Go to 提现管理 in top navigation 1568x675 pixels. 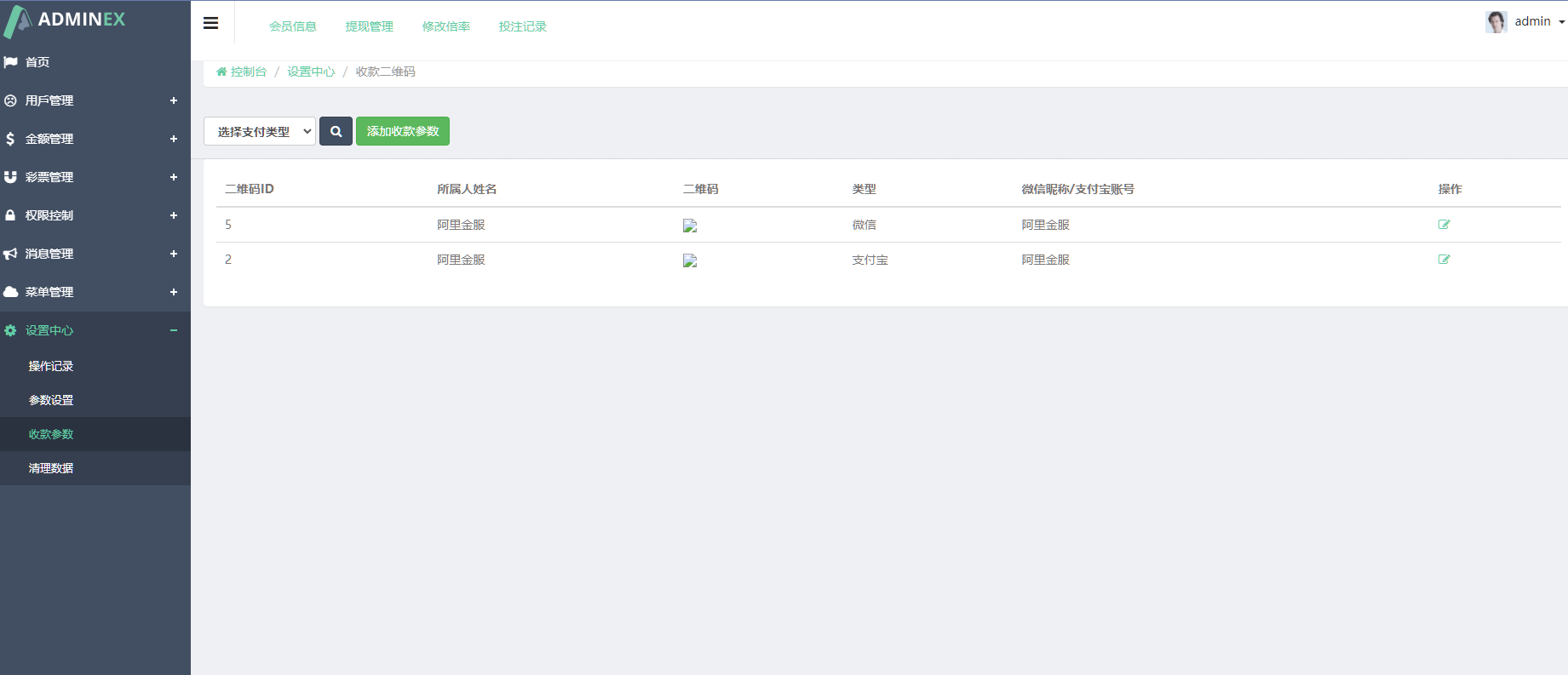coord(370,26)
